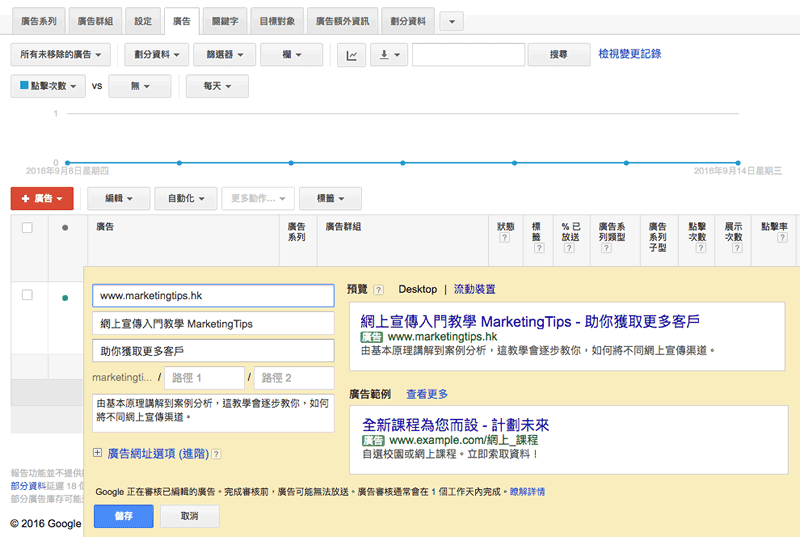The image size is (800, 537).
Task: Click the 取消 cancel button
Action: (x=190, y=516)
